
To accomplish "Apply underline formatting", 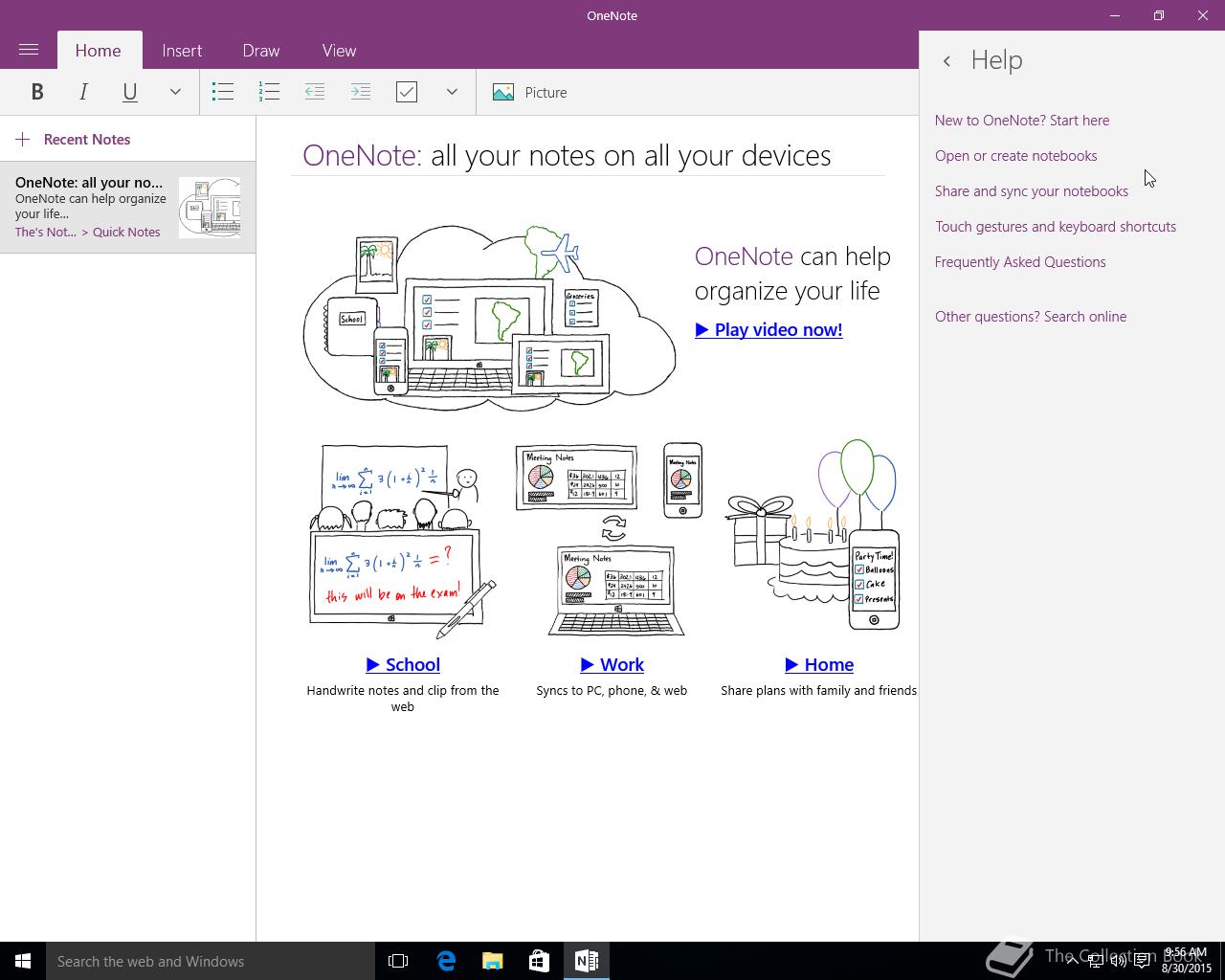I will pos(130,92).
